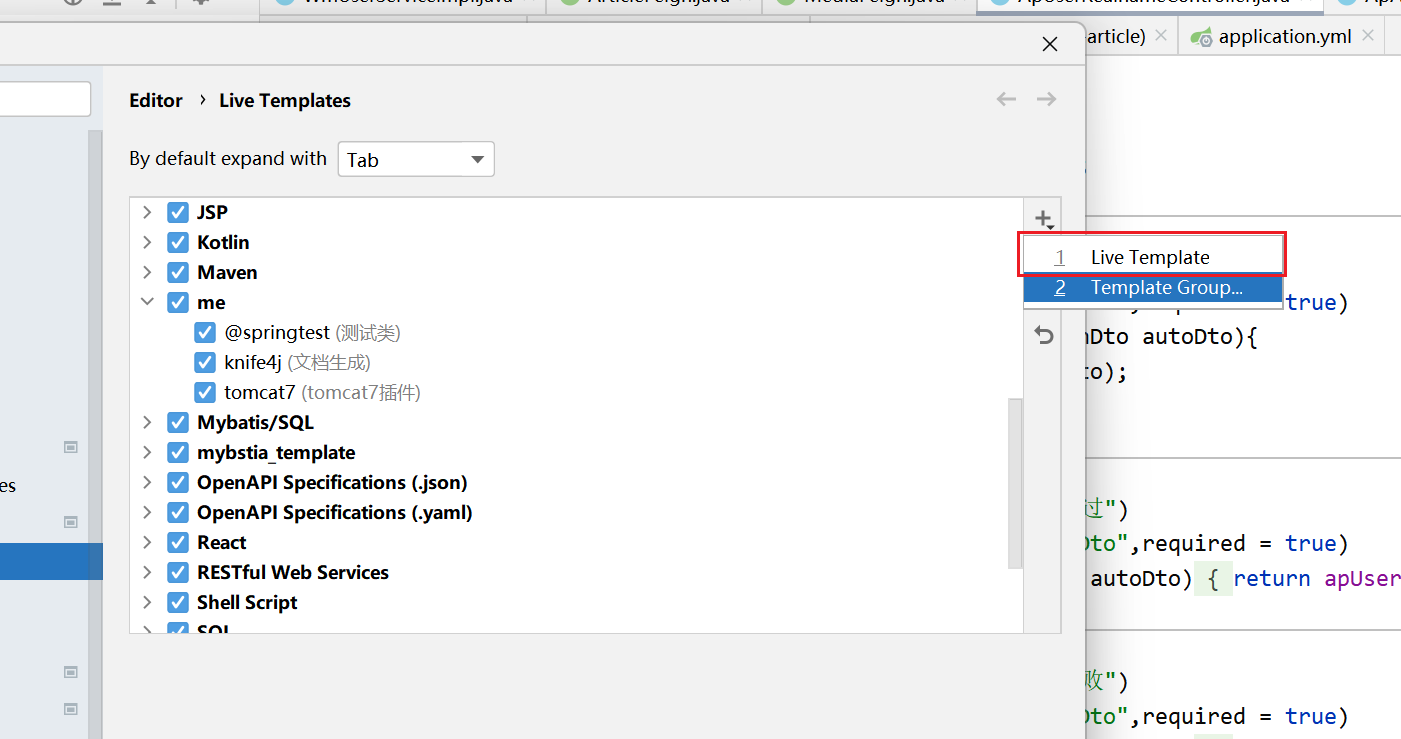Toggle the Mybatis/SQL group checkbox
The image size is (1401, 739).
pos(178,422)
